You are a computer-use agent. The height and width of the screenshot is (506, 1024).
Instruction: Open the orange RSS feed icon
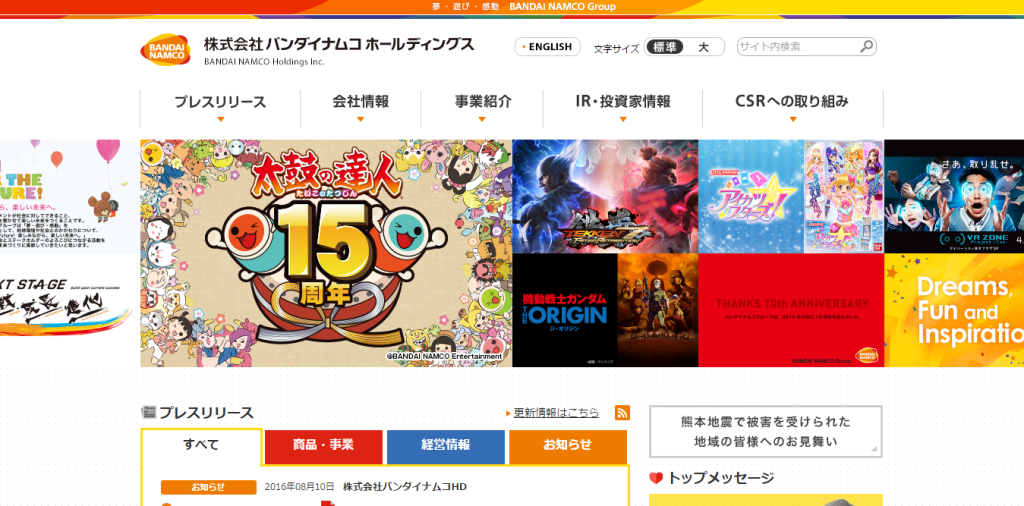(x=622, y=413)
